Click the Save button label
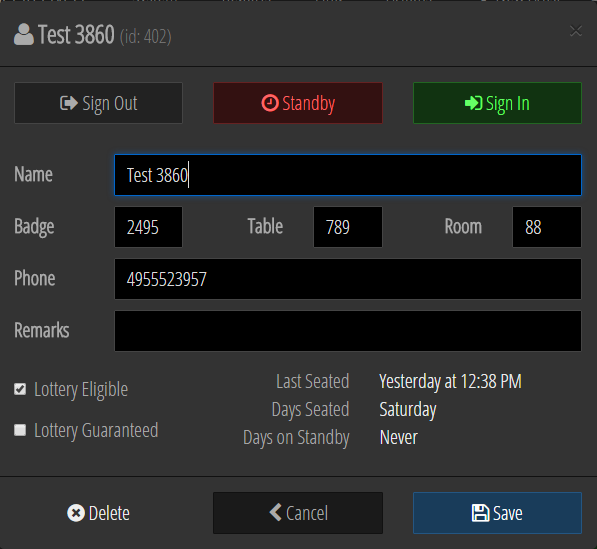 [x=508, y=513]
